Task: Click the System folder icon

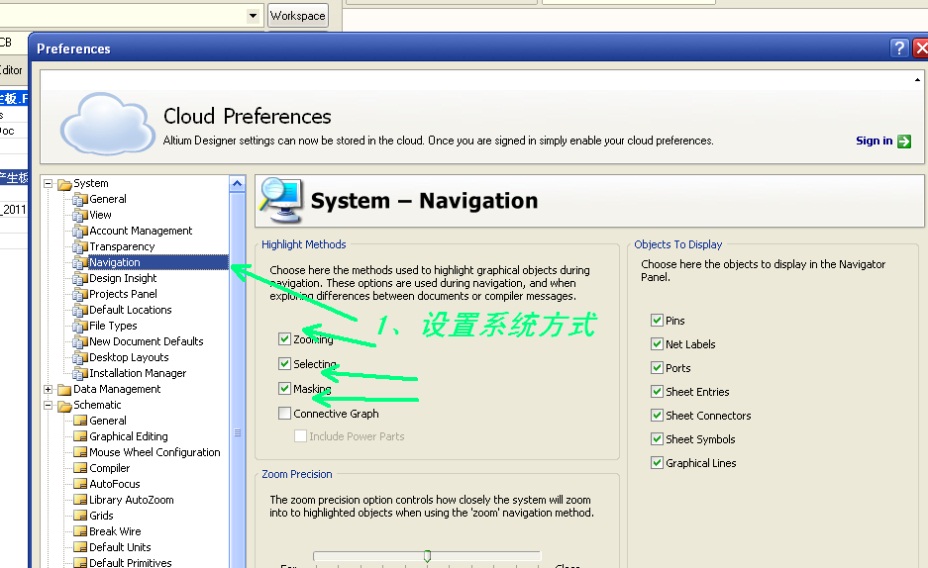Action: (x=65, y=184)
